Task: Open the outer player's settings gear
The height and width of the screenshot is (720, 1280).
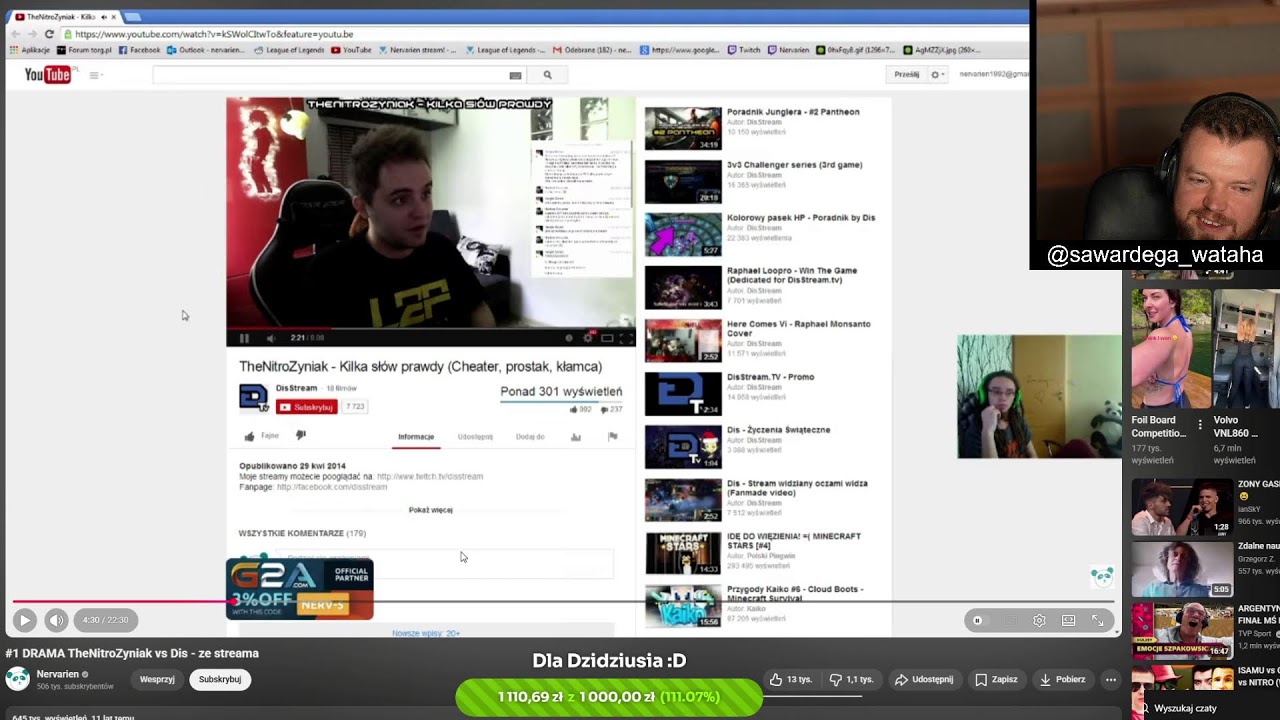Action: (1039, 620)
